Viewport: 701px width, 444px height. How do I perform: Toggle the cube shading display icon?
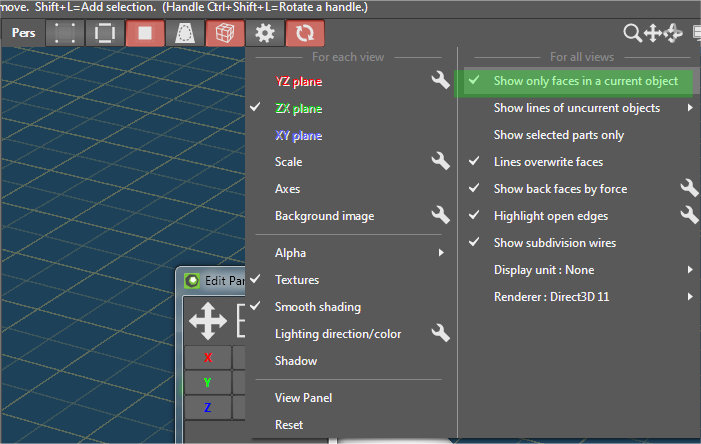(x=225, y=33)
